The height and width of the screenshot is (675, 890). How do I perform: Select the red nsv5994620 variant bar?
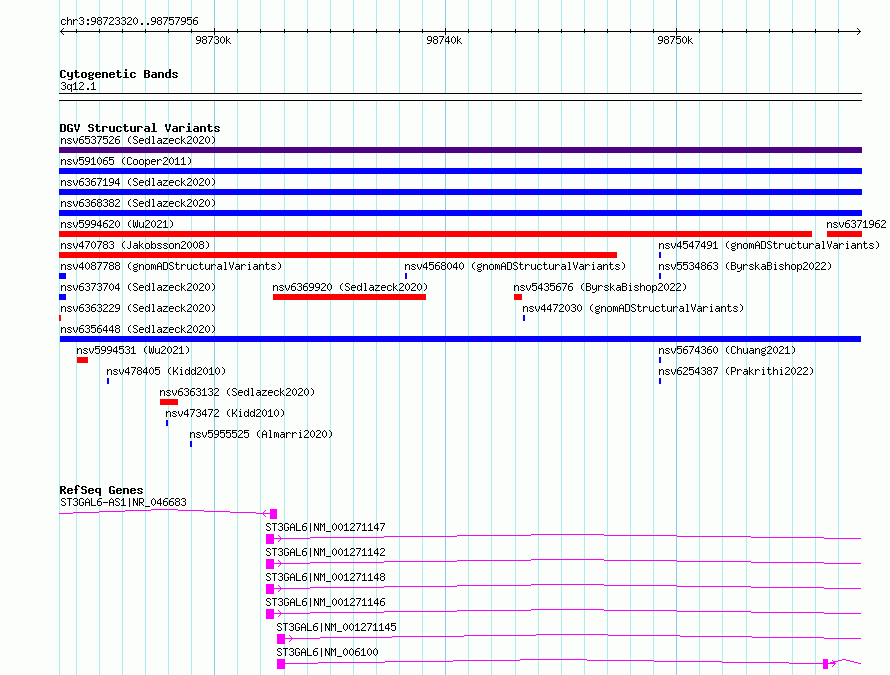click(x=435, y=234)
